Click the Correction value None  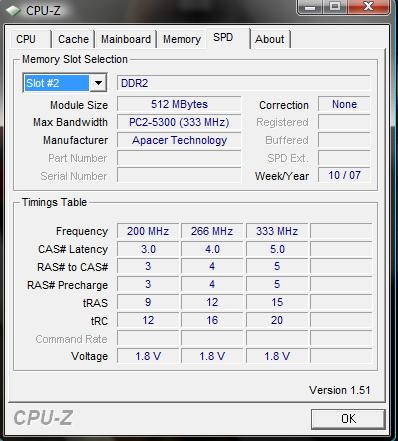click(344, 104)
